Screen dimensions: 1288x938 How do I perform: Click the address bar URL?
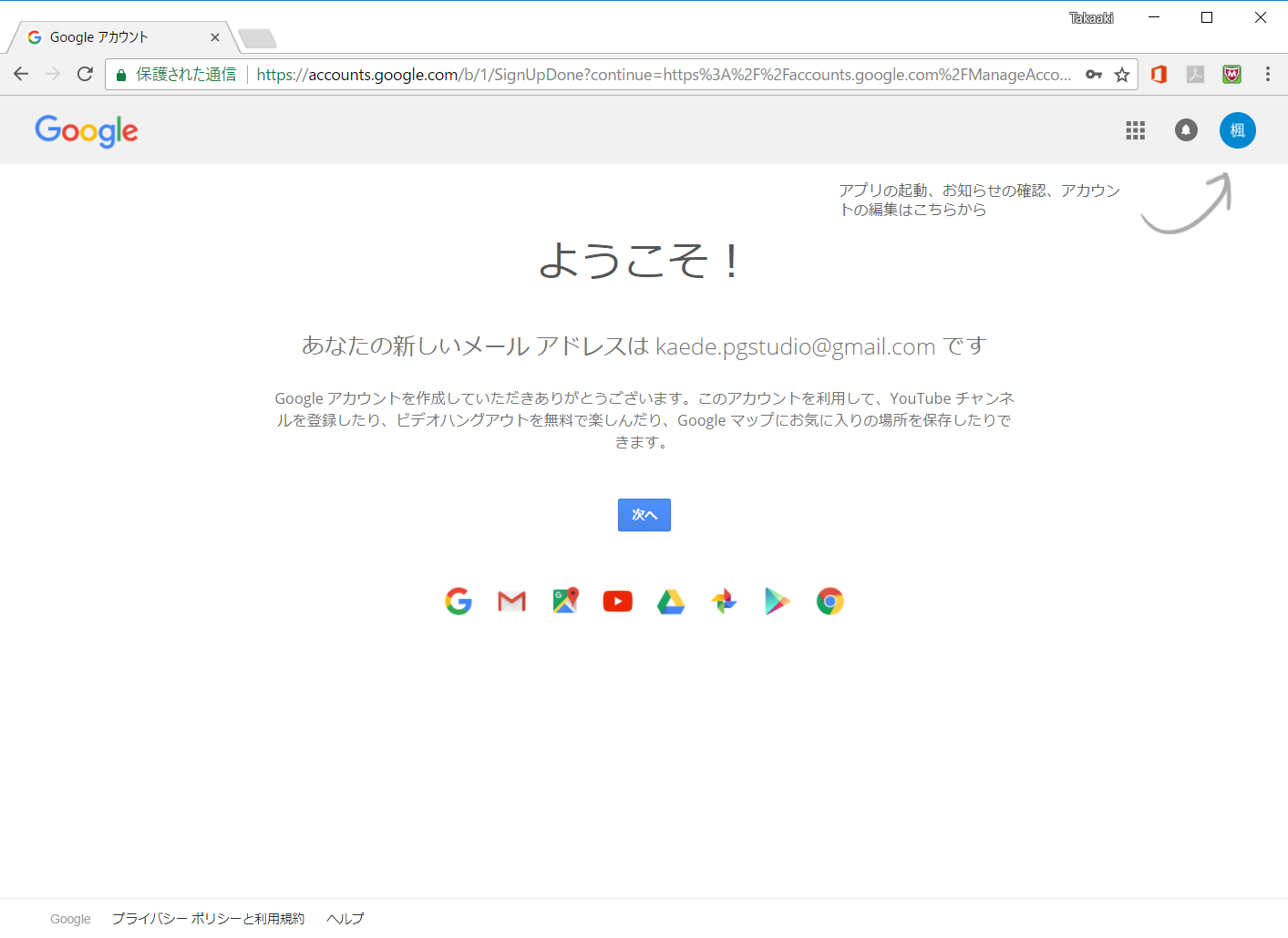tap(664, 75)
